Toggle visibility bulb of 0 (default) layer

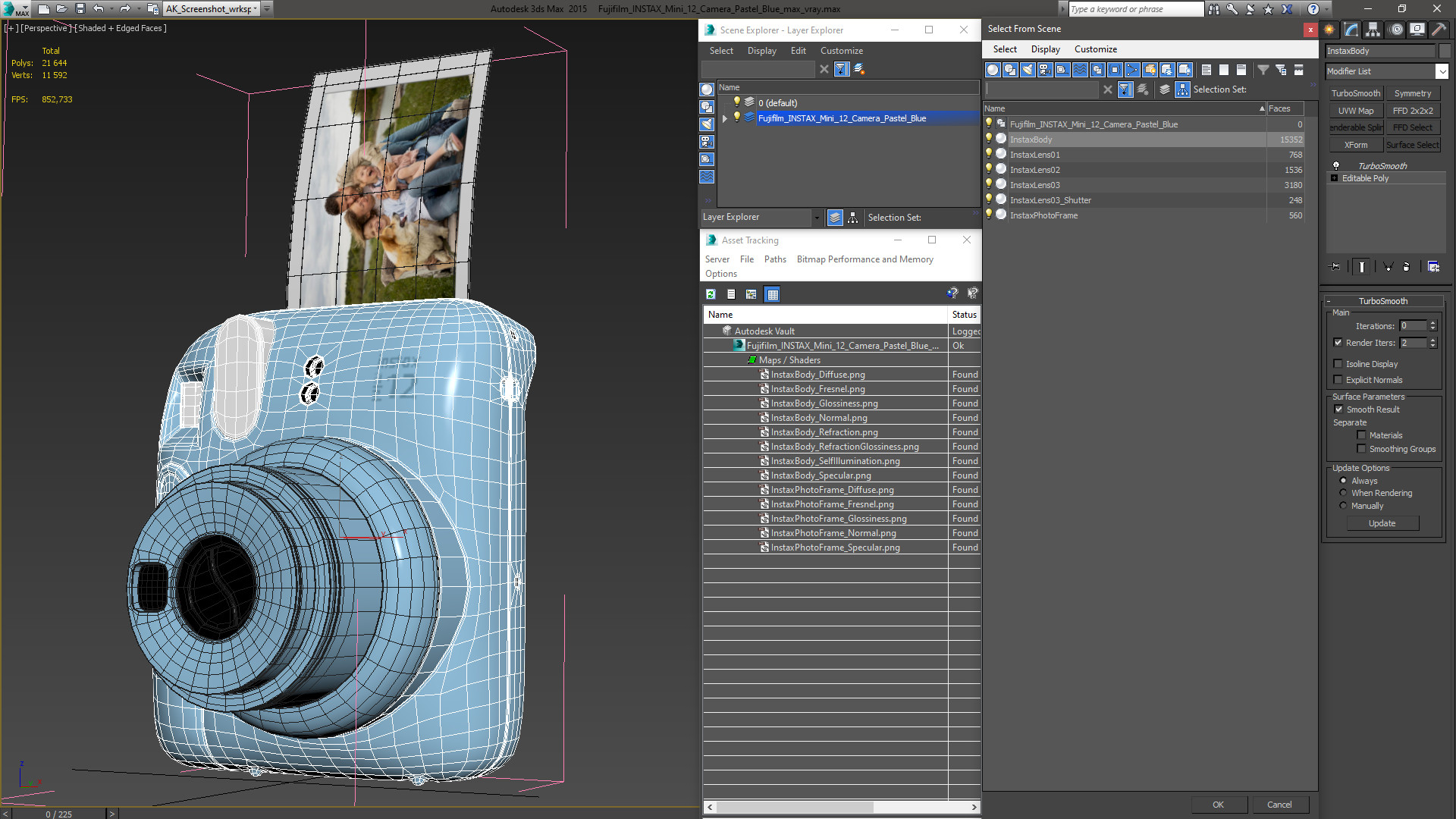click(736, 102)
